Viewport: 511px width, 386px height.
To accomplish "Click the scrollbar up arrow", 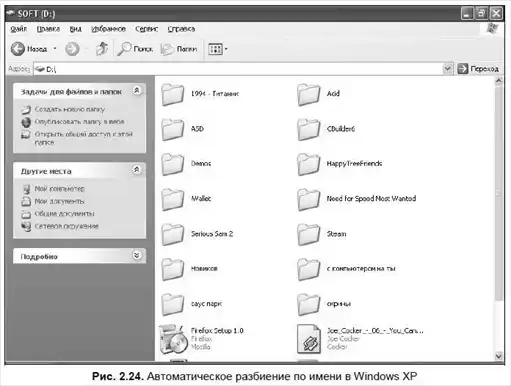I will 499,81.
